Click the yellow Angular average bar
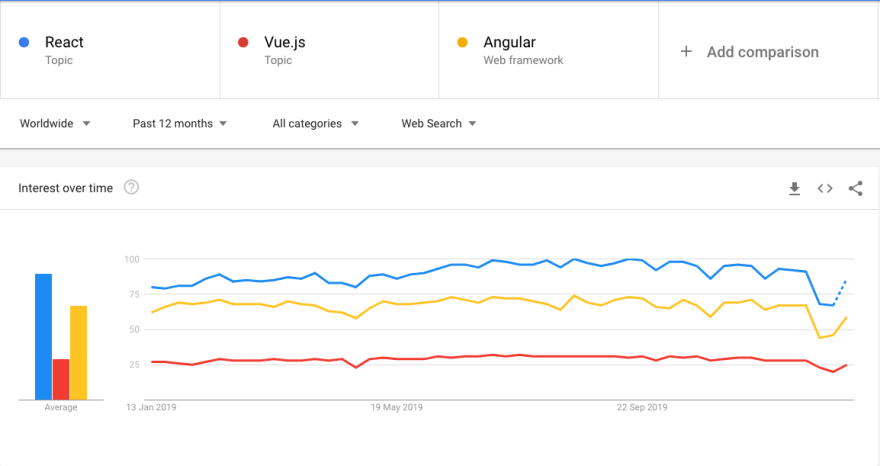The image size is (880, 466). tap(78, 352)
